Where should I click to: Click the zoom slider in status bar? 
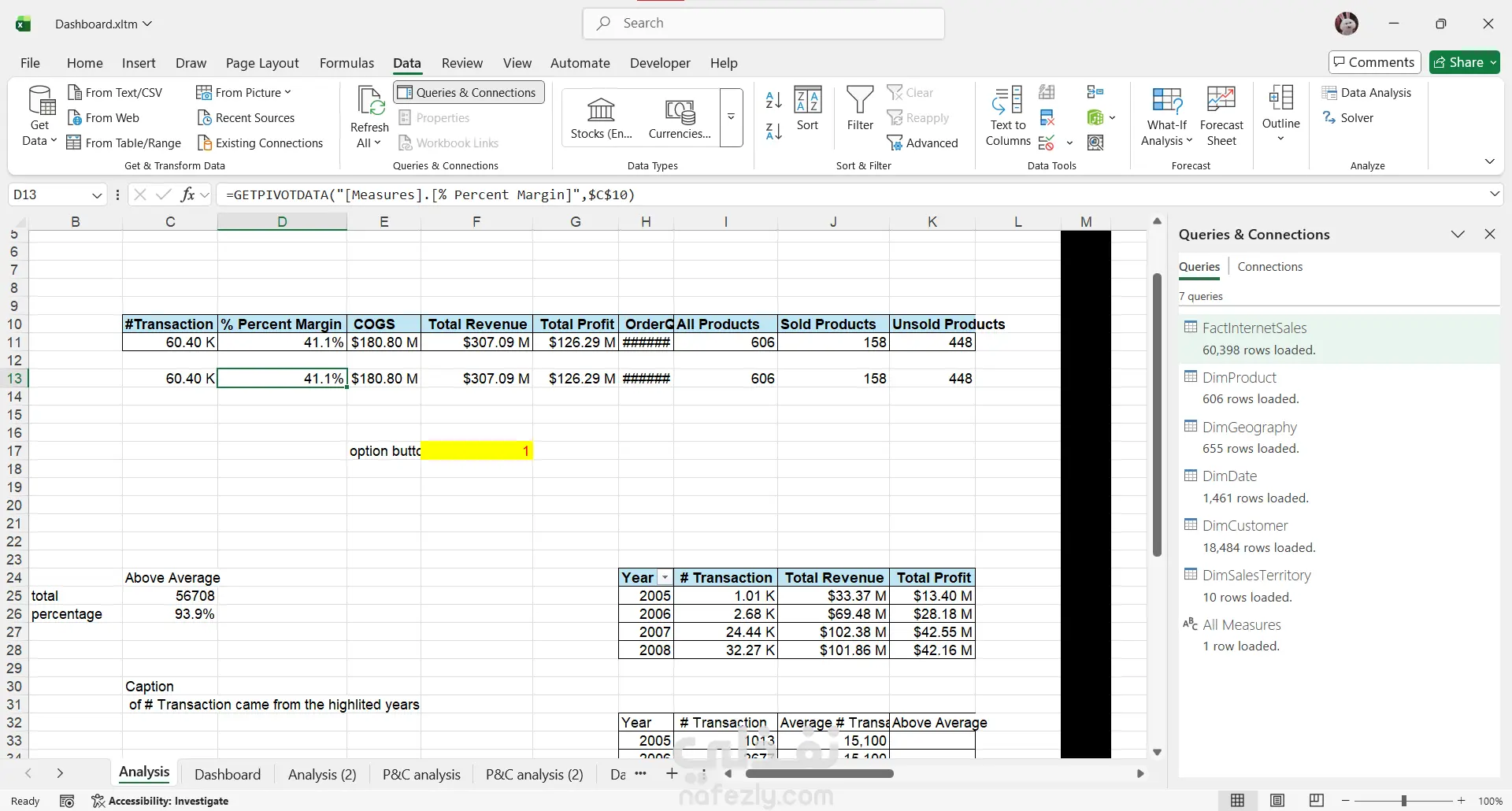click(1403, 801)
